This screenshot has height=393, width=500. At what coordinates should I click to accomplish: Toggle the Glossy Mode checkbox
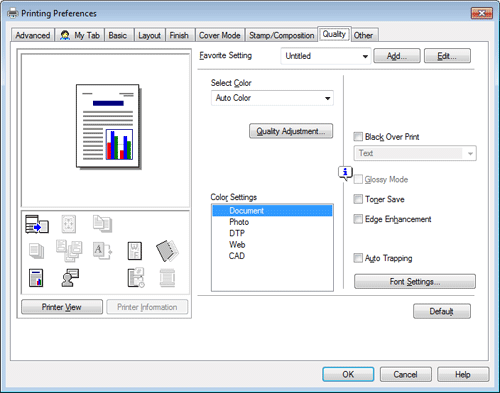click(x=358, y=179)
